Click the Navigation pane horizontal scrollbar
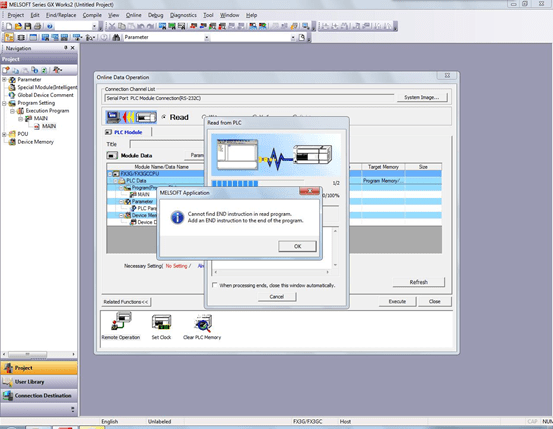The width and height of the screenshot is (553, 429). pos(39,354)
